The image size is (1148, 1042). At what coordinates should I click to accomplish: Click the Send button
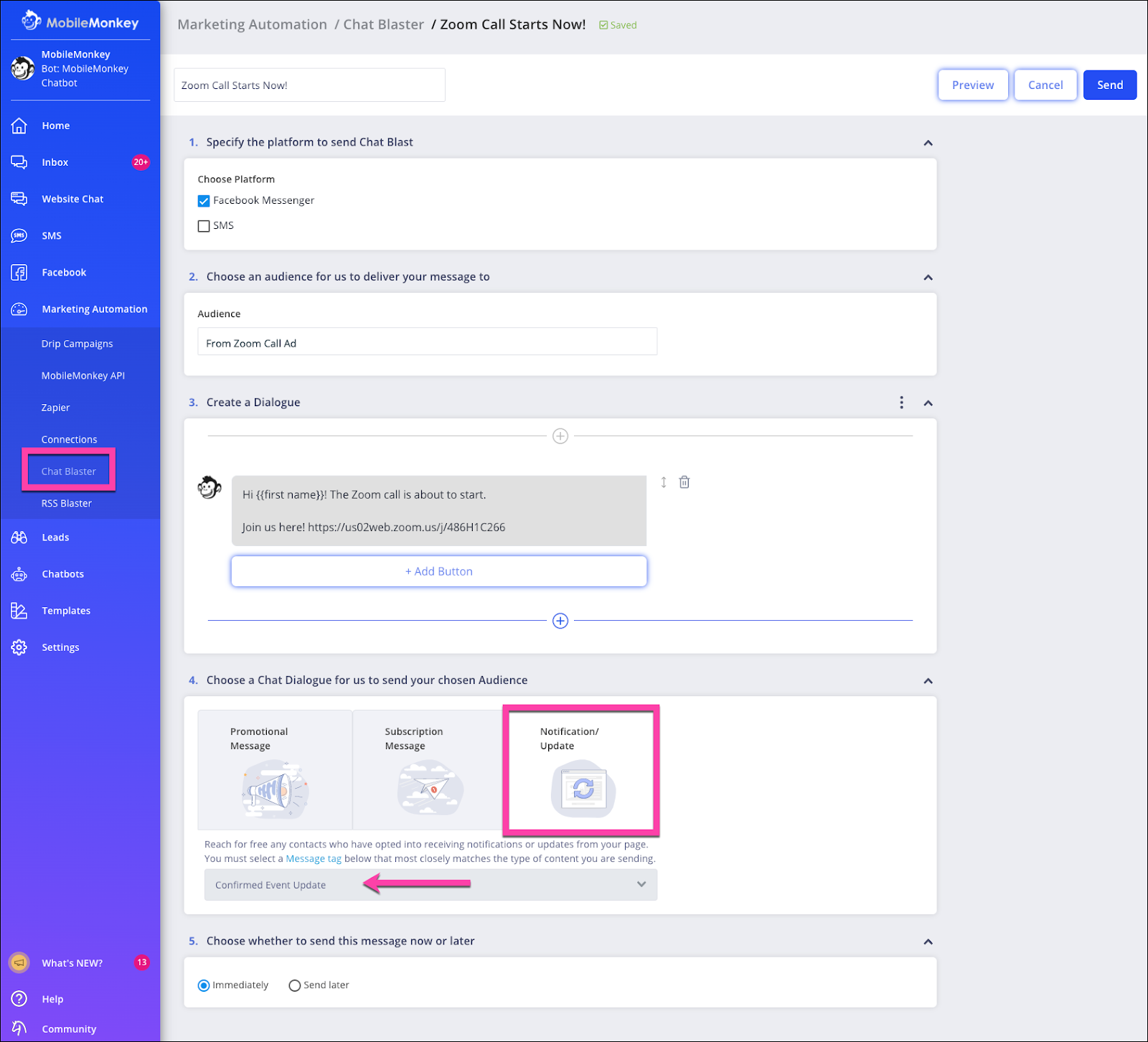(x=1110, y=85)
